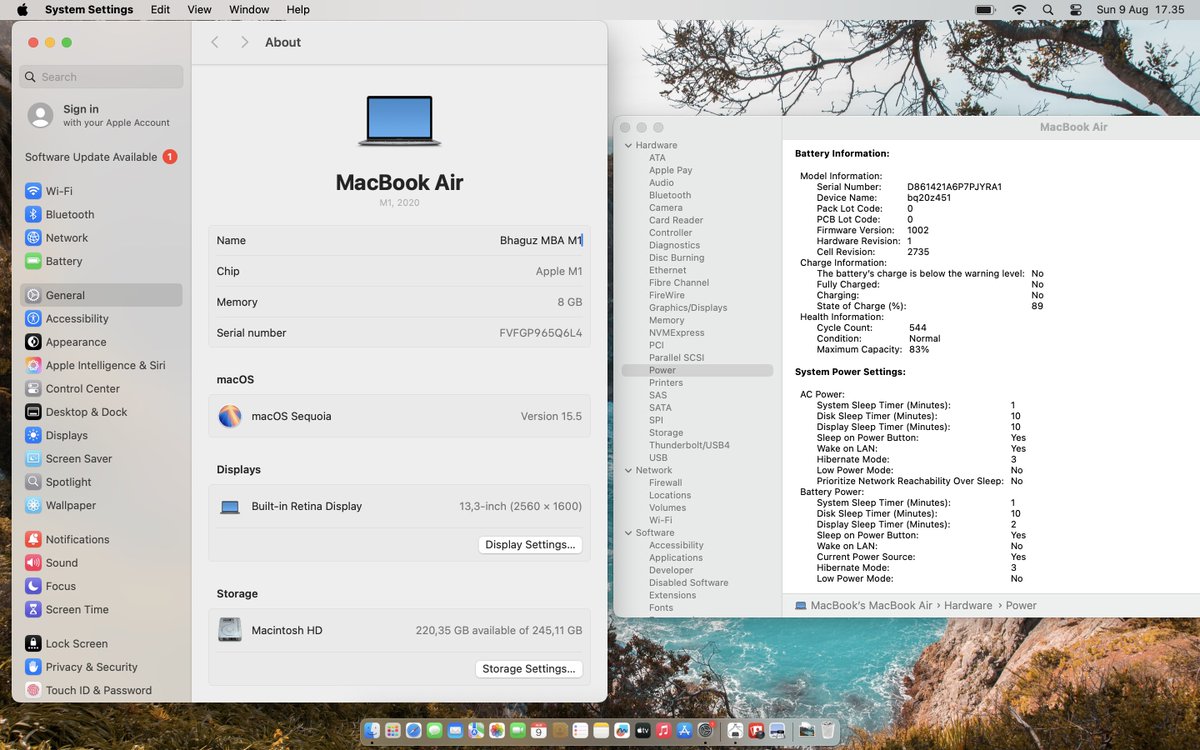Screen dimensions: 1200x750
Task: Open Control Center from menu bar
Action: coord(1076,10)
